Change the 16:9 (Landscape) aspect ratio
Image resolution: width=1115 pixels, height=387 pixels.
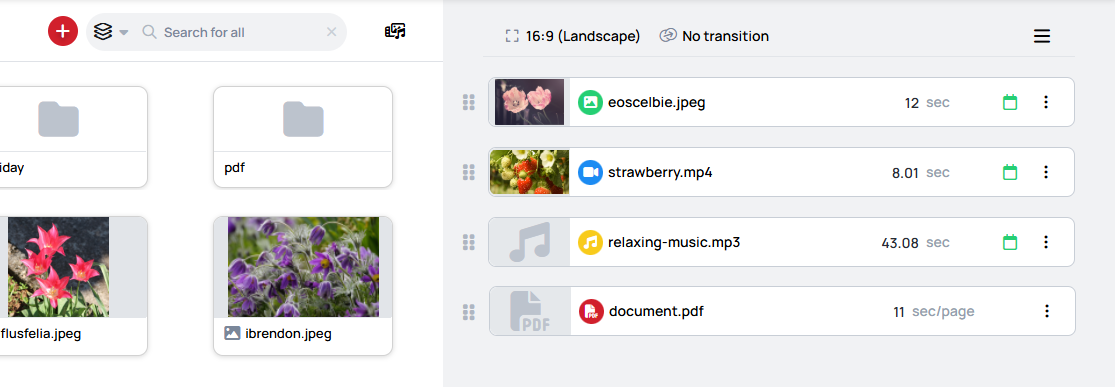click(x=572, y=36)
